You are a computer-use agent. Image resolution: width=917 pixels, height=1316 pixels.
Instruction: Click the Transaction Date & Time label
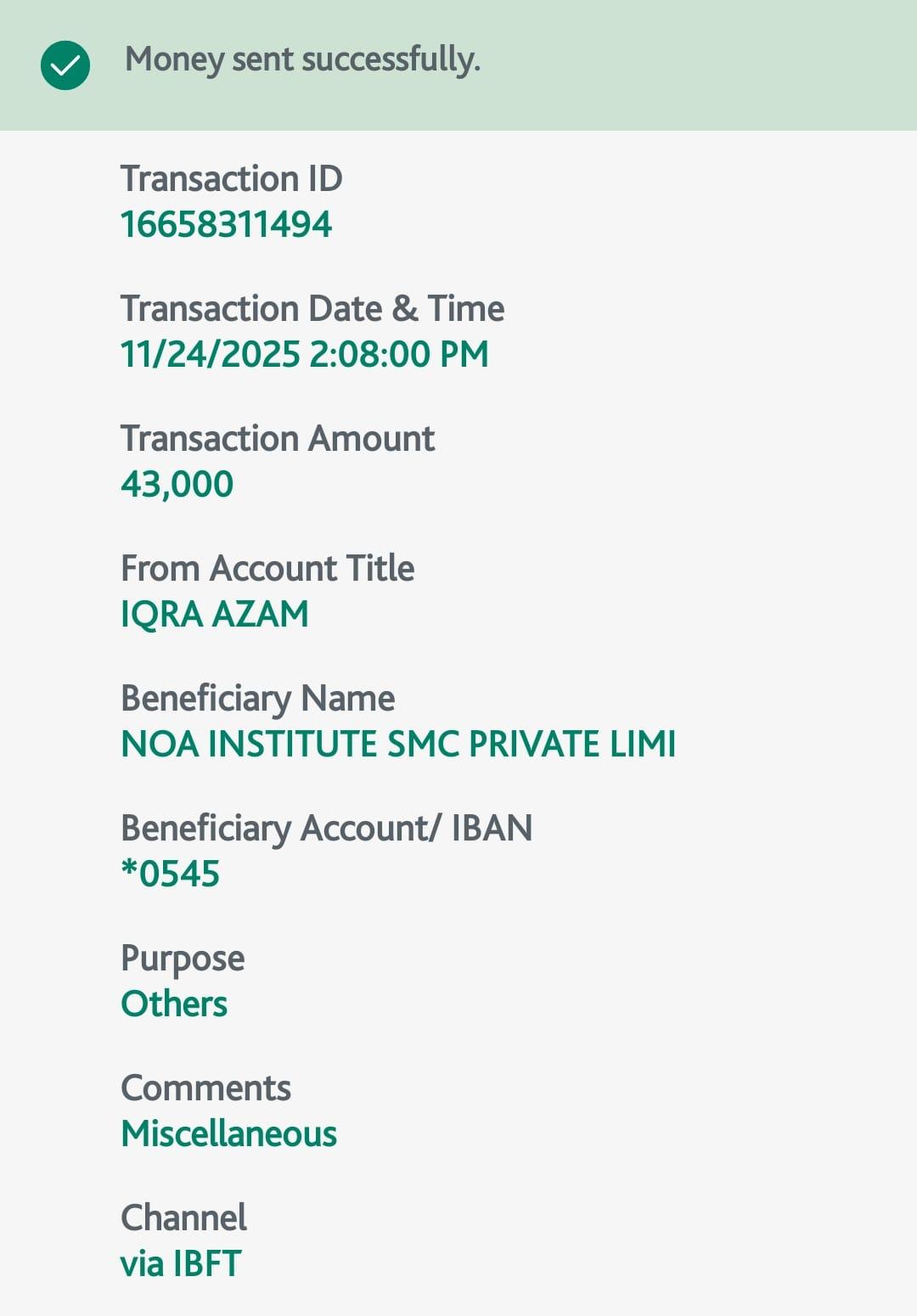312,309
